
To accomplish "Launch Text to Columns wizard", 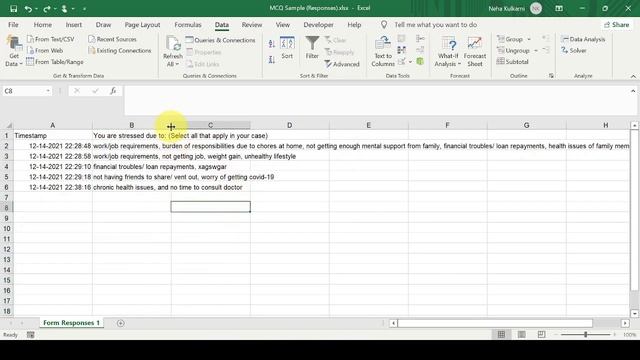I will coord(383,51).
